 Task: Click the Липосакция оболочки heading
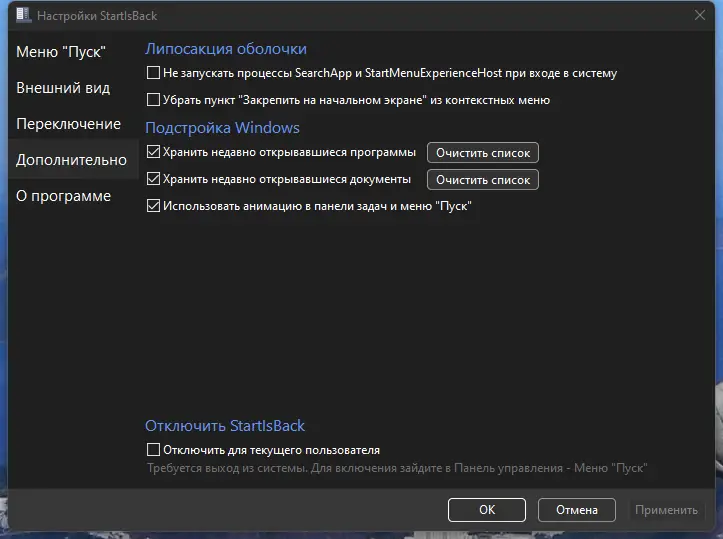click(x=226, y=48)
